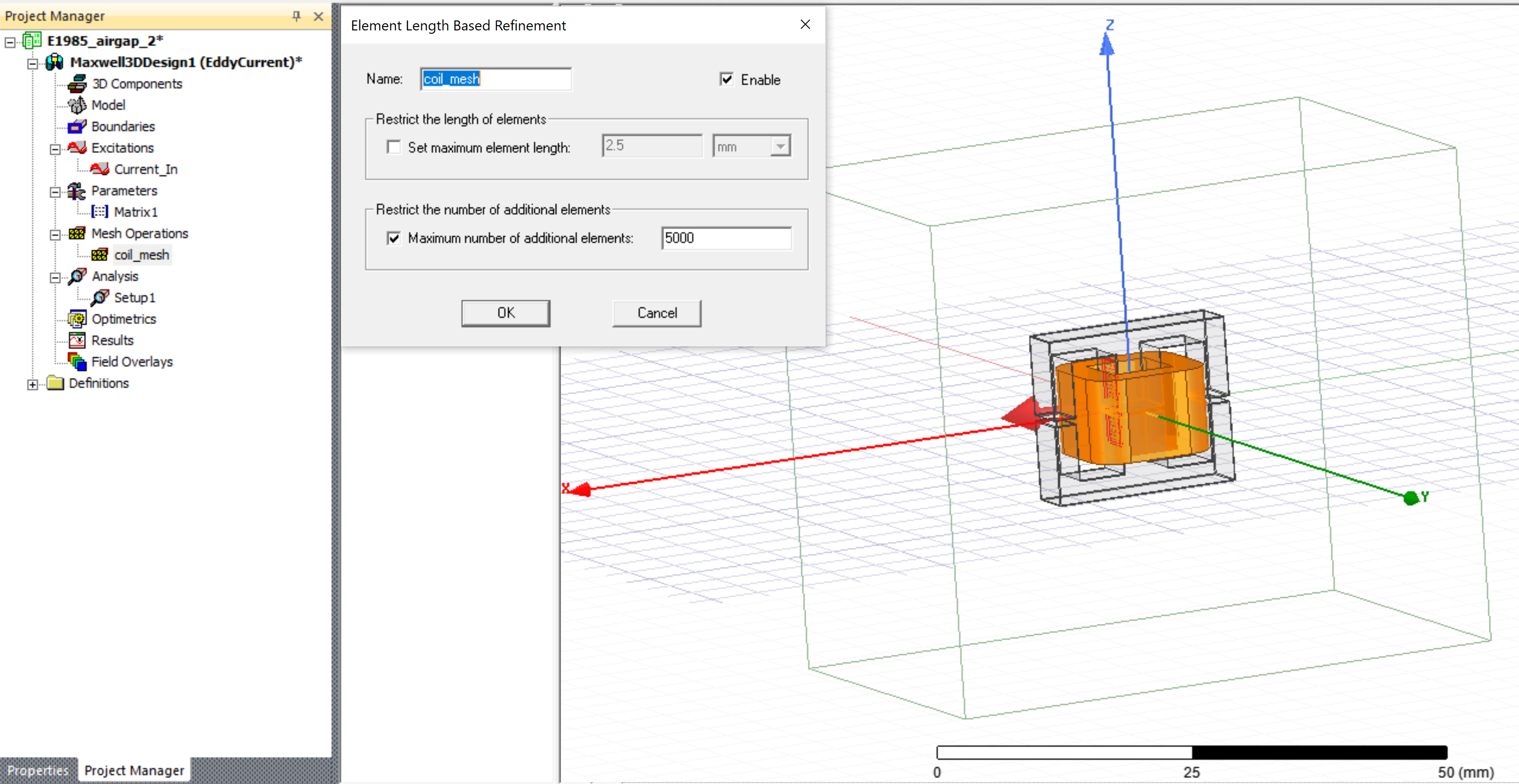Switch to the Properties tab

point(38,770)
